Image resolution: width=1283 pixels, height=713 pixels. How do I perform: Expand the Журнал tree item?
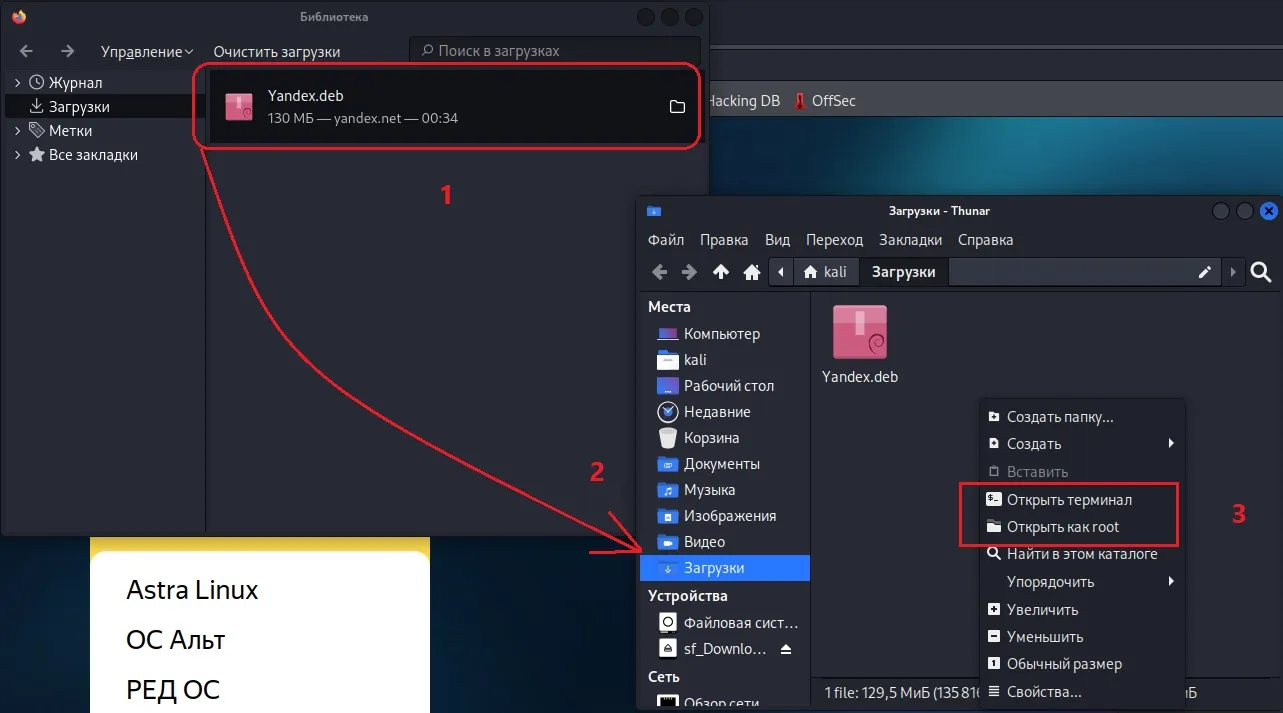click(17, 83)
